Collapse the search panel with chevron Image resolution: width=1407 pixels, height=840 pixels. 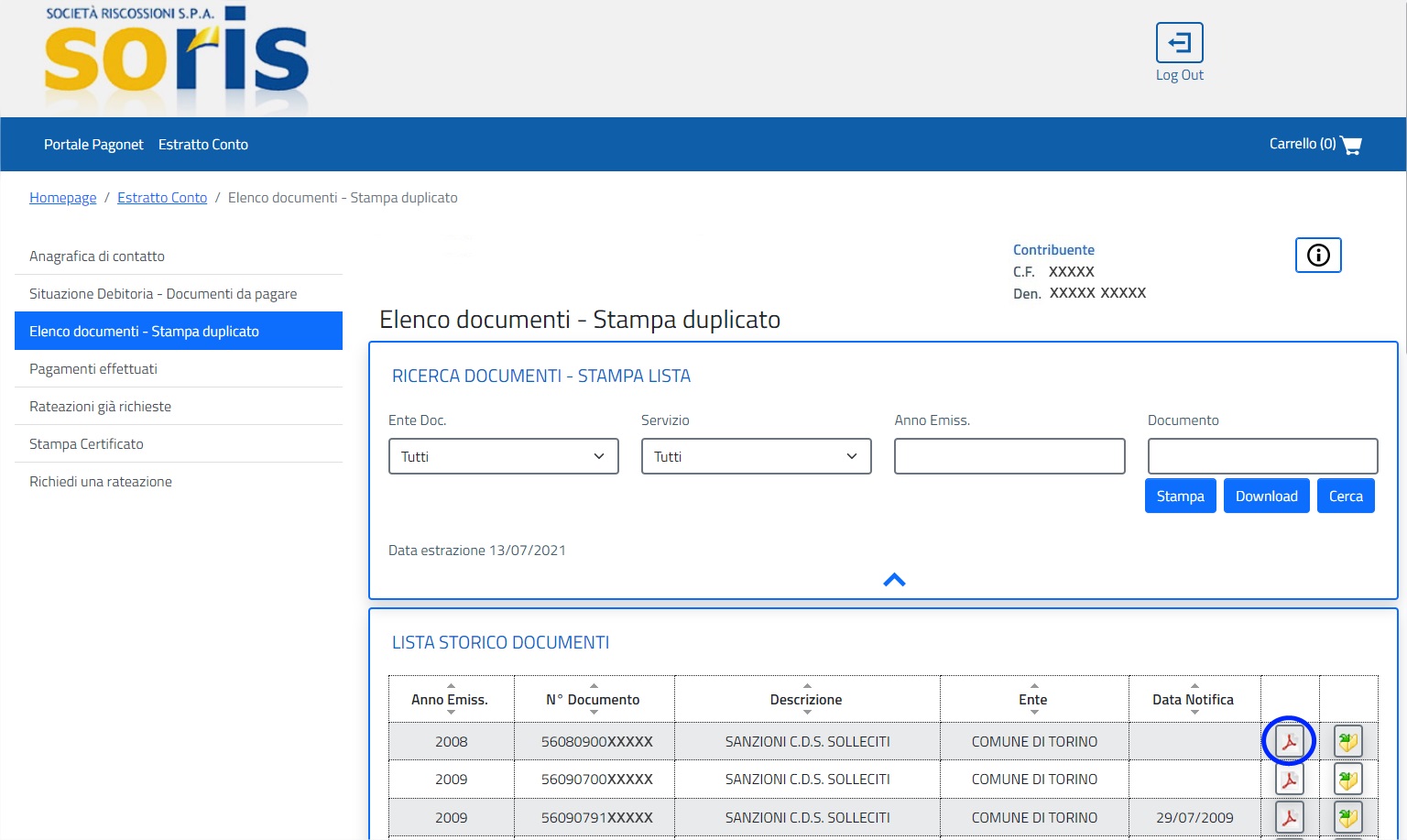894,580
